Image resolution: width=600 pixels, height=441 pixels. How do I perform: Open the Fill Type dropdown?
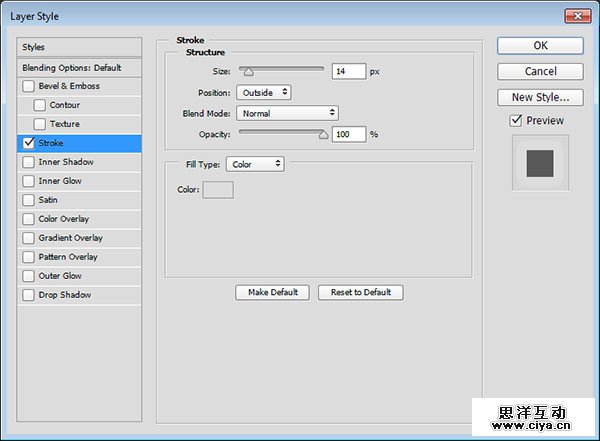coord(254,164)
